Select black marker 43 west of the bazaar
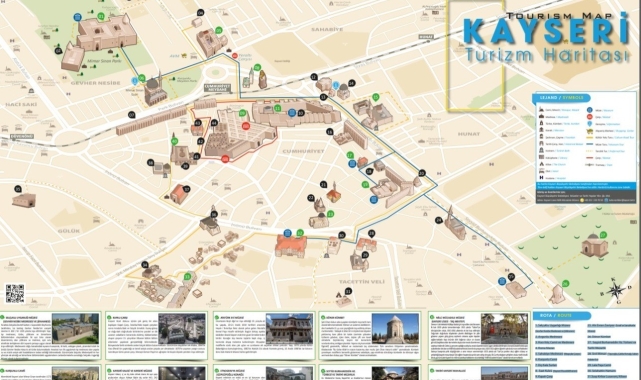The image size is (641, 380). pos(198,123)
